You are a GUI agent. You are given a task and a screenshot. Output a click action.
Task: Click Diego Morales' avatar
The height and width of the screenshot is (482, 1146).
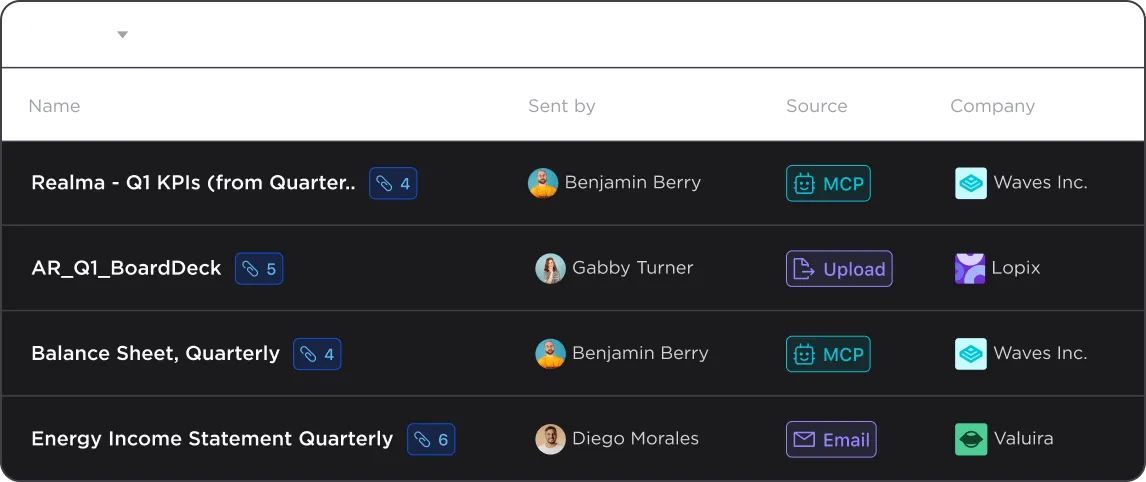[550, 440]
